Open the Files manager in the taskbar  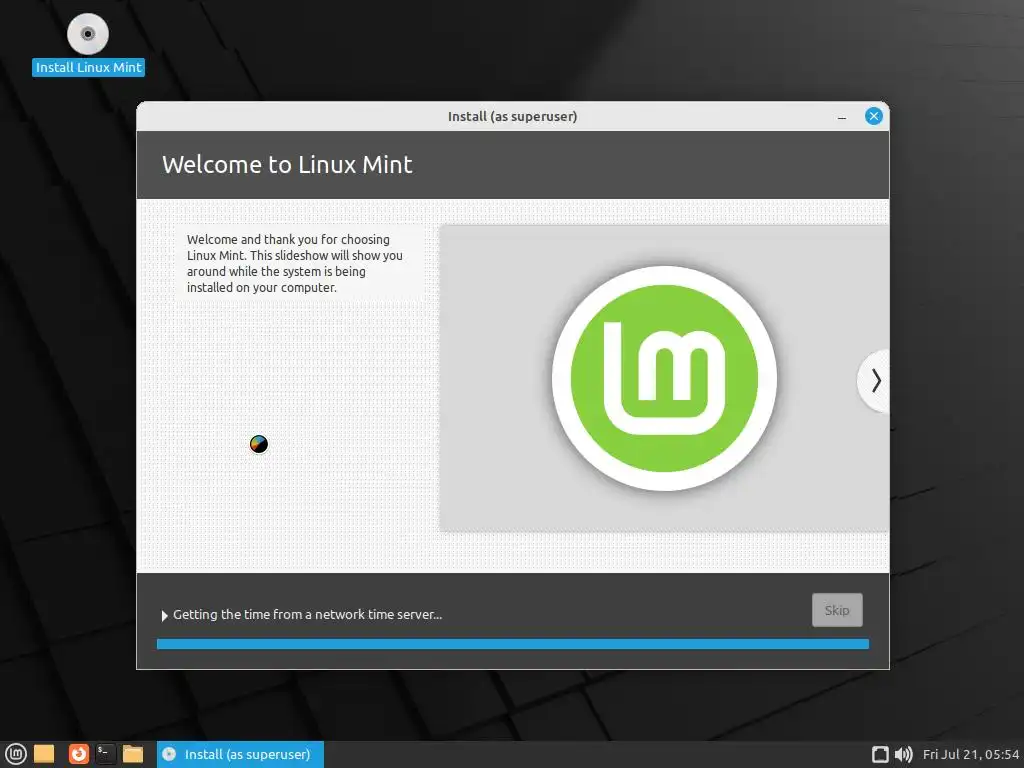coord(133,754)
